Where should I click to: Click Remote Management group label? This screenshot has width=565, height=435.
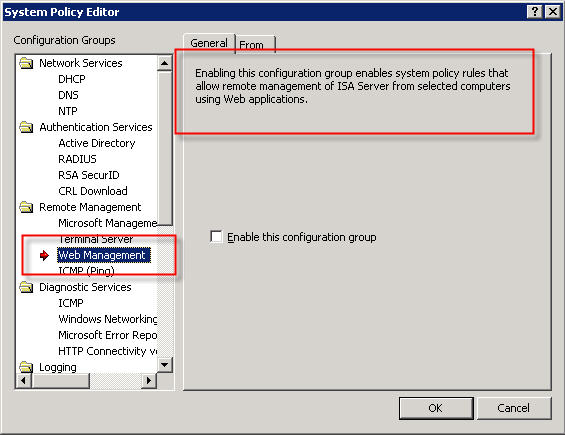90,207
